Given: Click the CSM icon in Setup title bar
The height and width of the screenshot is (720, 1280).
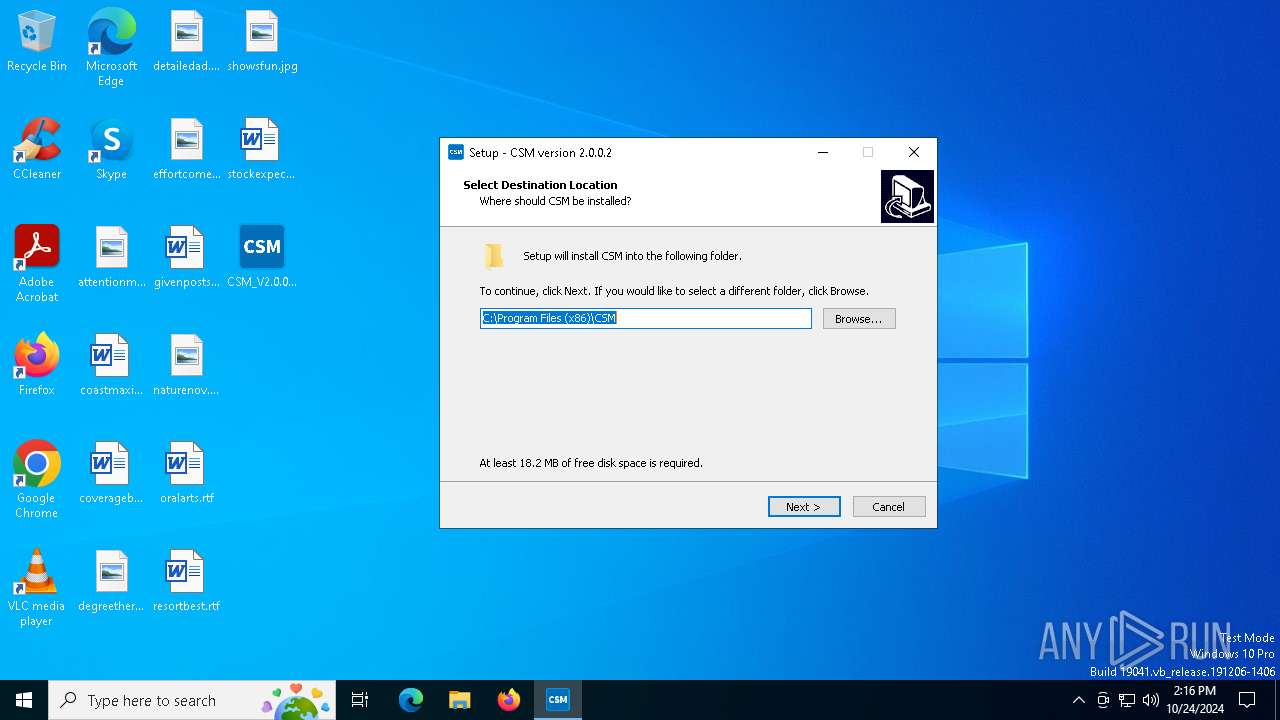Looking at the screenshot, I should (456, 152).
